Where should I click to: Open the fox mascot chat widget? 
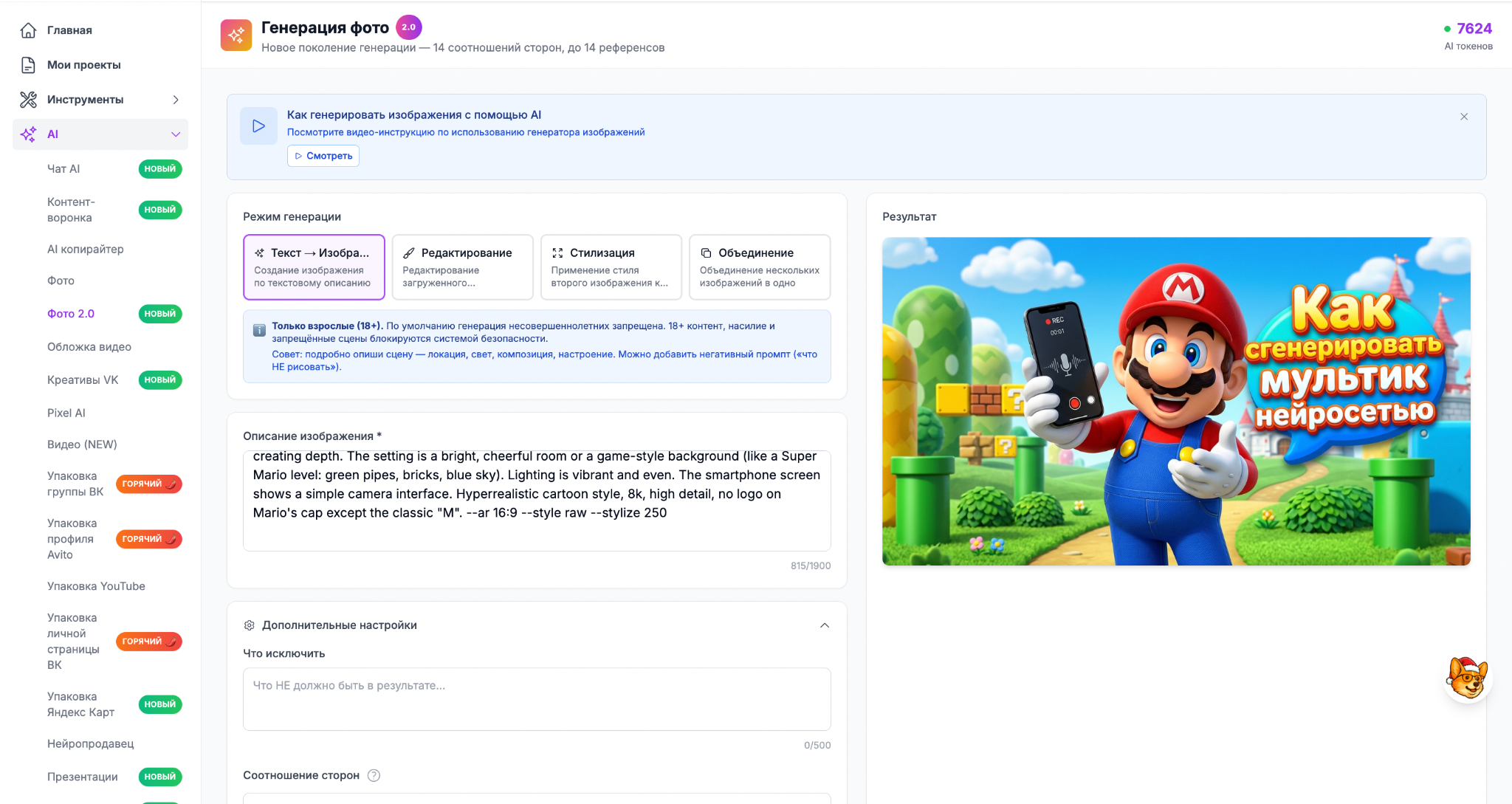[x=1468, y=678]
